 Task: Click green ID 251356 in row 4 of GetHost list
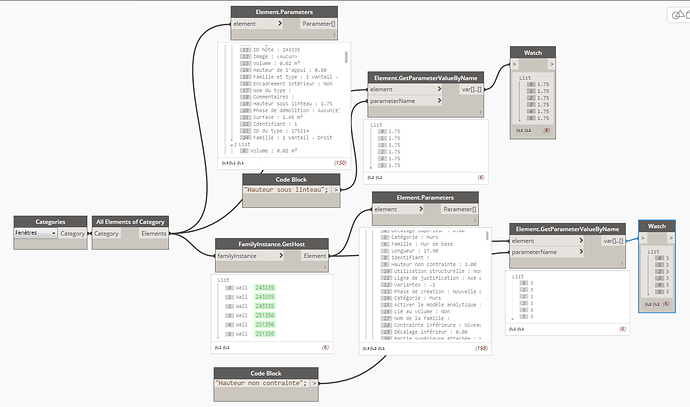(x=265, y=325)
